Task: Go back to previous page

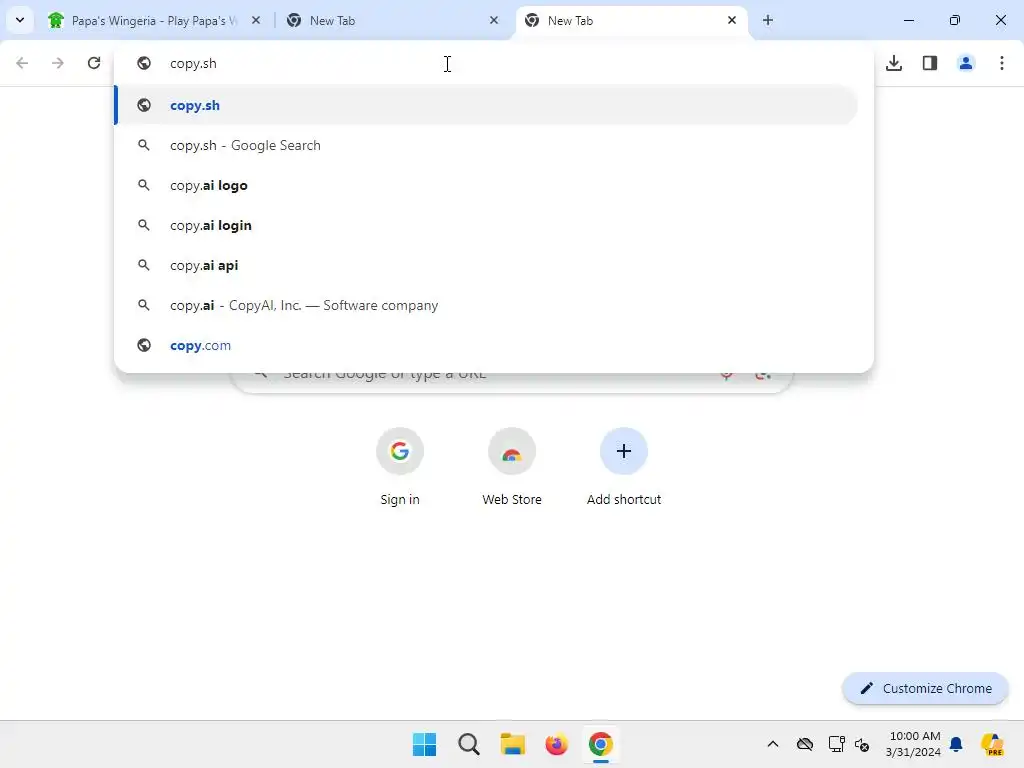Action: (22, 63)
